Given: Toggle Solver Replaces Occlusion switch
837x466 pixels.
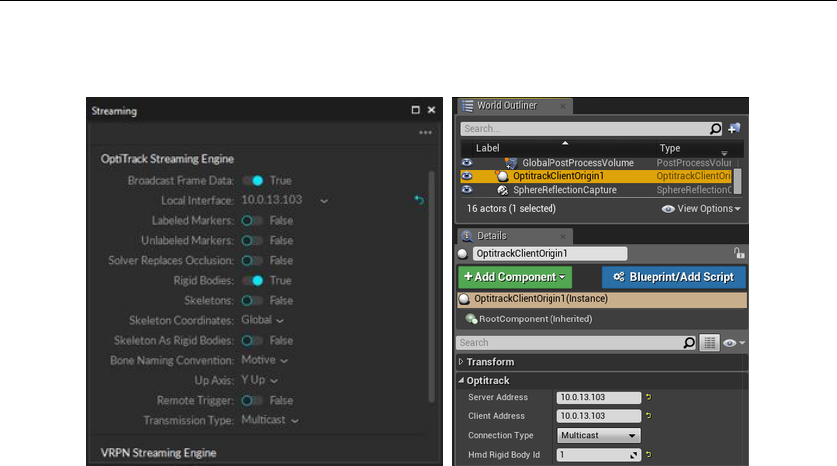Looking at the screenshot, I should [x=252, y=260].
